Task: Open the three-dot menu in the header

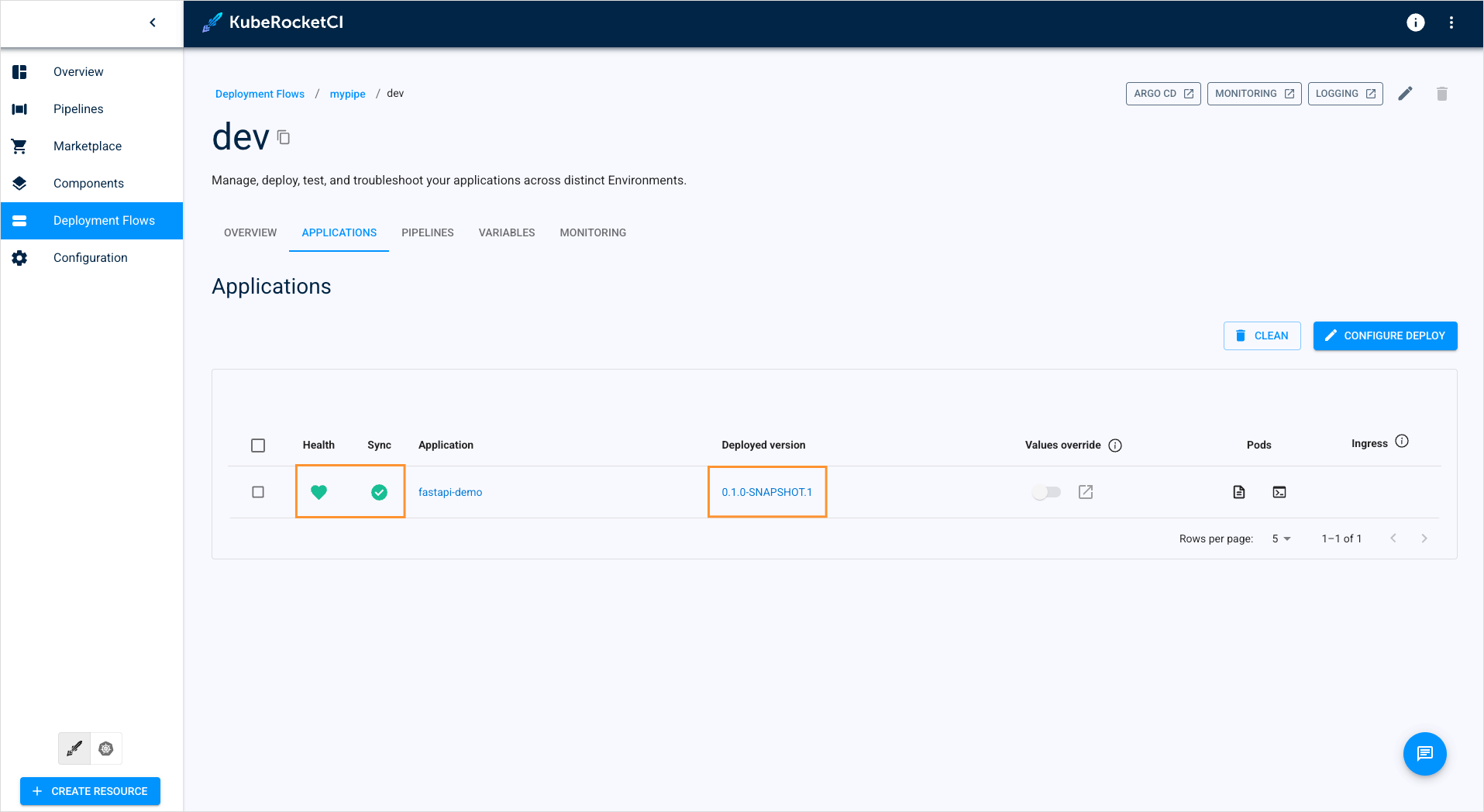Action: point(1452,22)
